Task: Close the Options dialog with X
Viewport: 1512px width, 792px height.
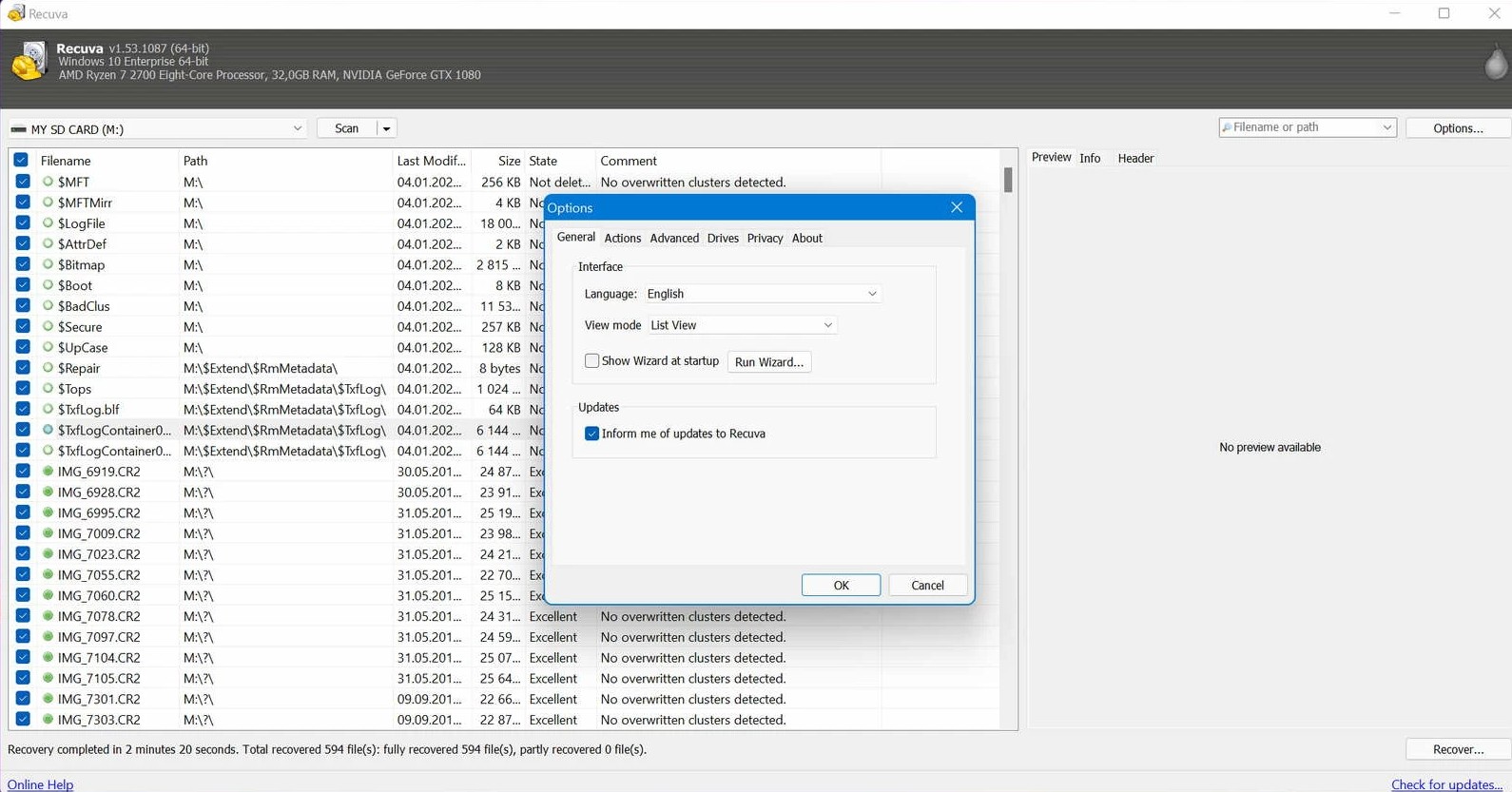Action: [x=957, y=207]
